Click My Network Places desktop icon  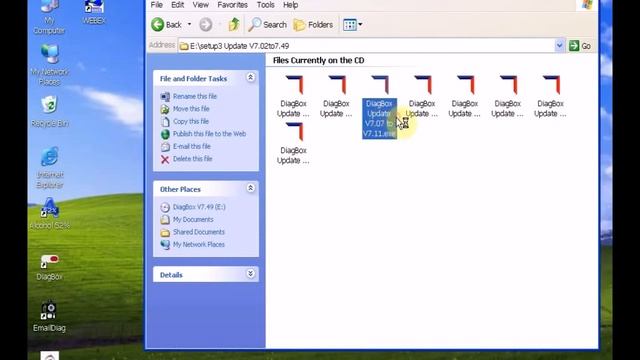(x=49, y=65)
